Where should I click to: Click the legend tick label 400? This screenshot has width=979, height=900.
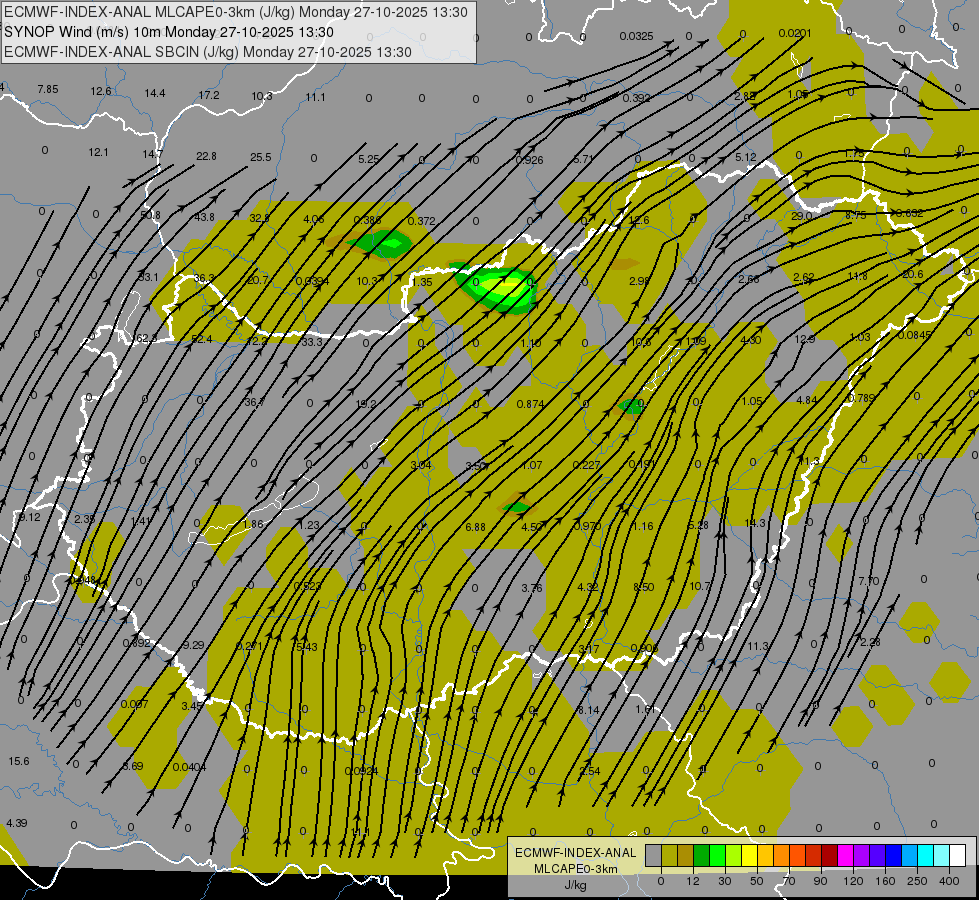point(949,881)
